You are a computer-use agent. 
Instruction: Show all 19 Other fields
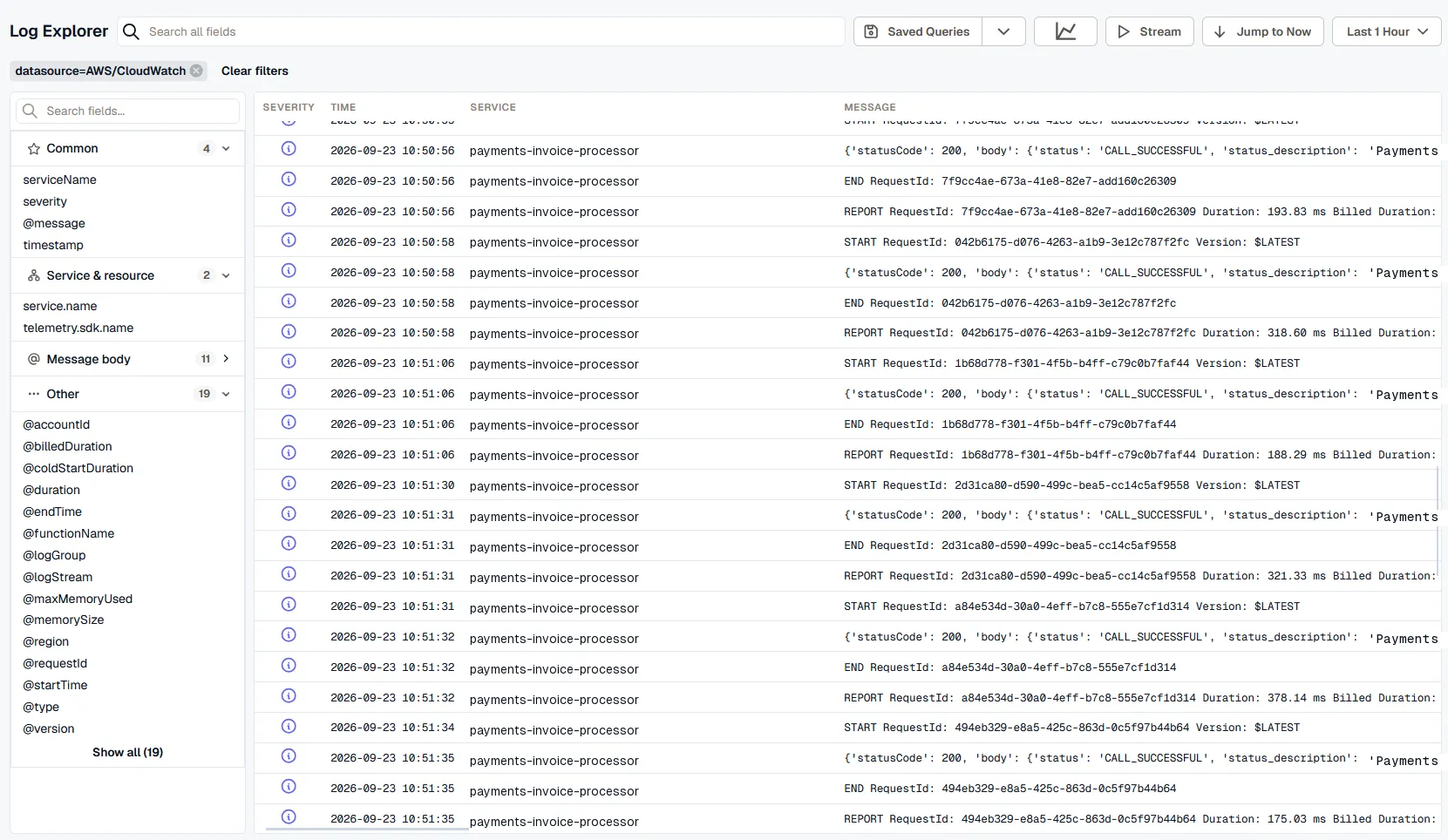127,752
